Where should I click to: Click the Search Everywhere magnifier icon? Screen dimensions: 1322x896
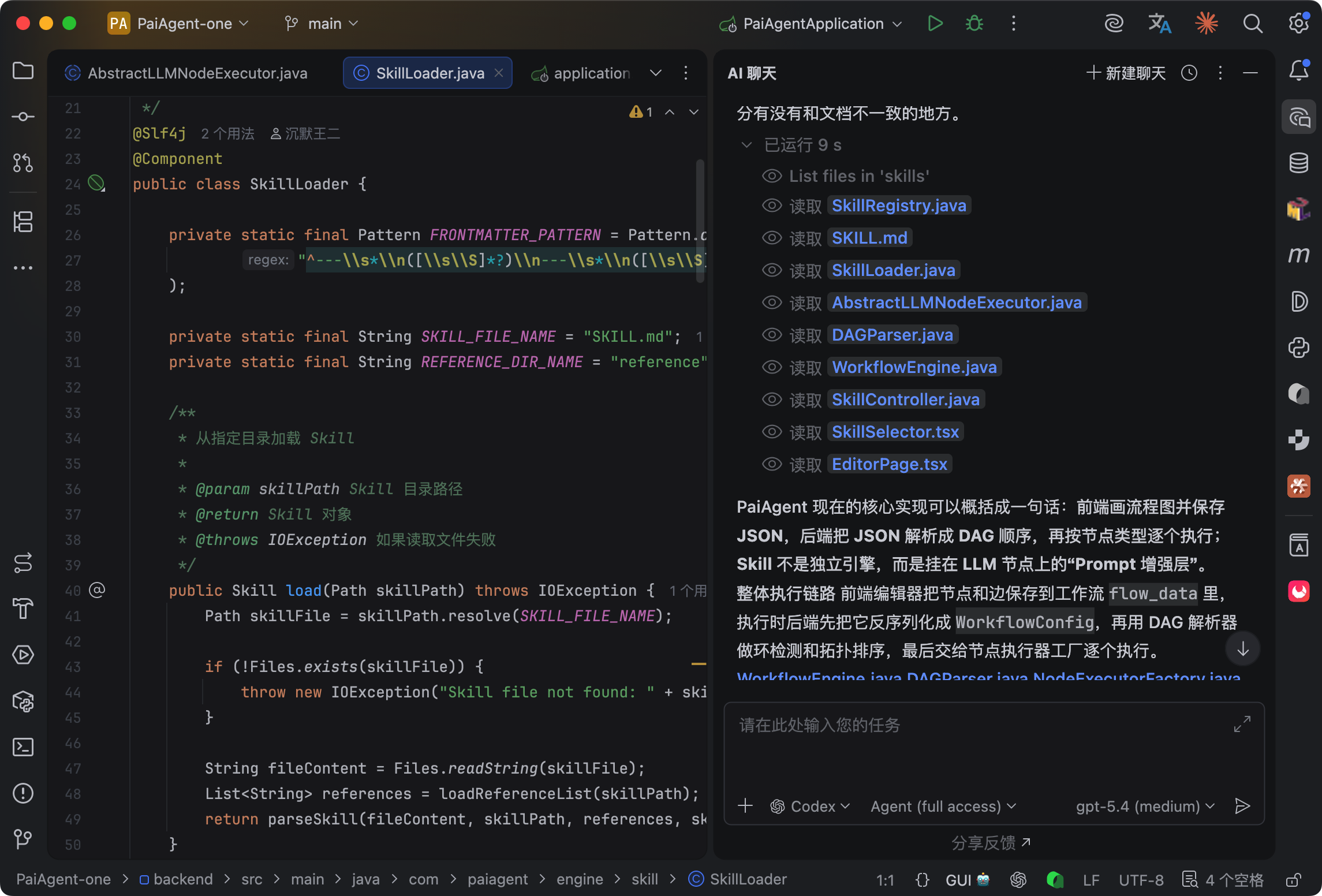1252,24
